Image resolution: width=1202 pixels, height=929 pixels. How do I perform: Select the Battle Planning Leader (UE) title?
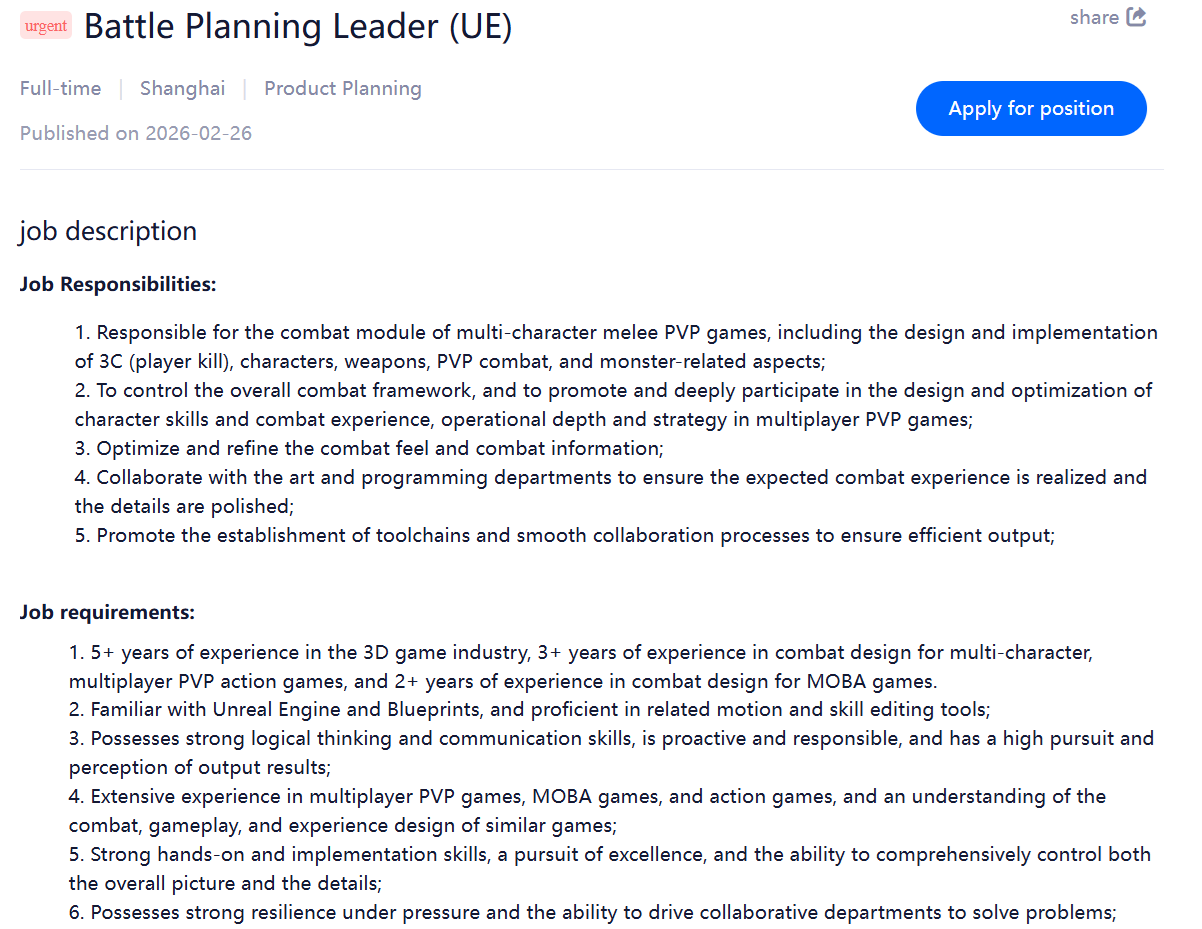[298, 27]
